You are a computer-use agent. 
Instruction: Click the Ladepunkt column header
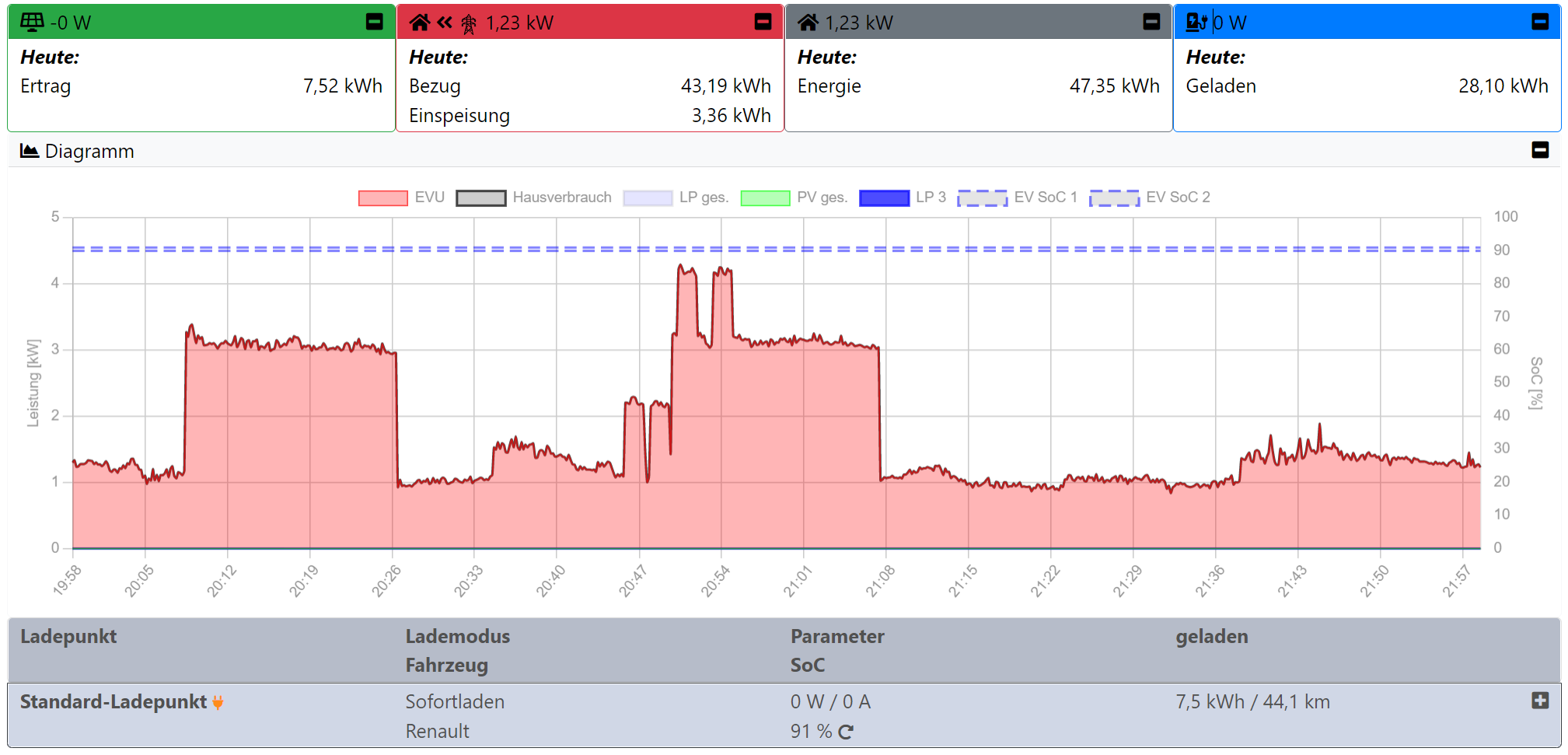68,637
